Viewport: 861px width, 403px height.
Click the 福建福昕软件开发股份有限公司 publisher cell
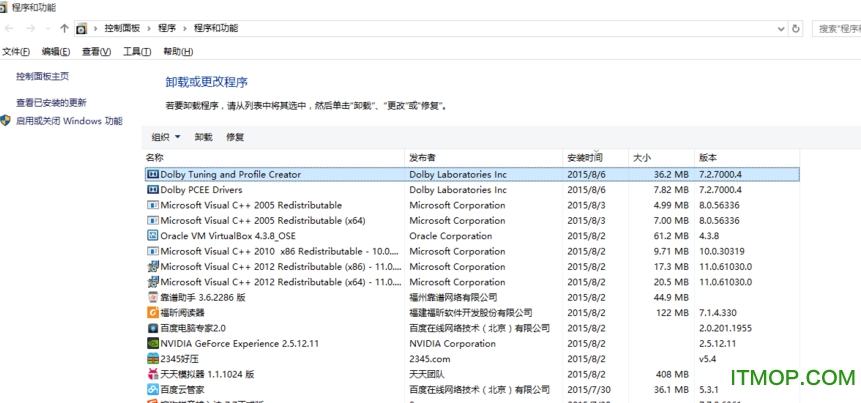point(471,313)
